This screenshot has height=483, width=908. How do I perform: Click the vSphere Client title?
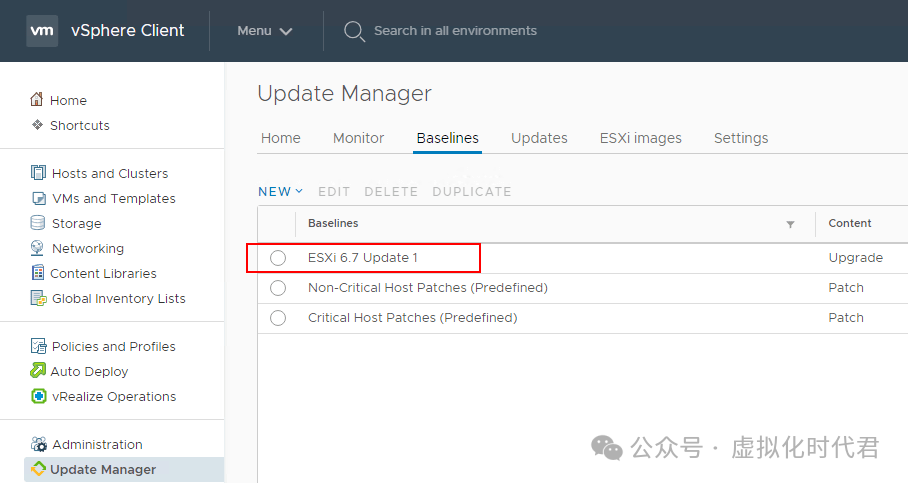tap(127, 30)
